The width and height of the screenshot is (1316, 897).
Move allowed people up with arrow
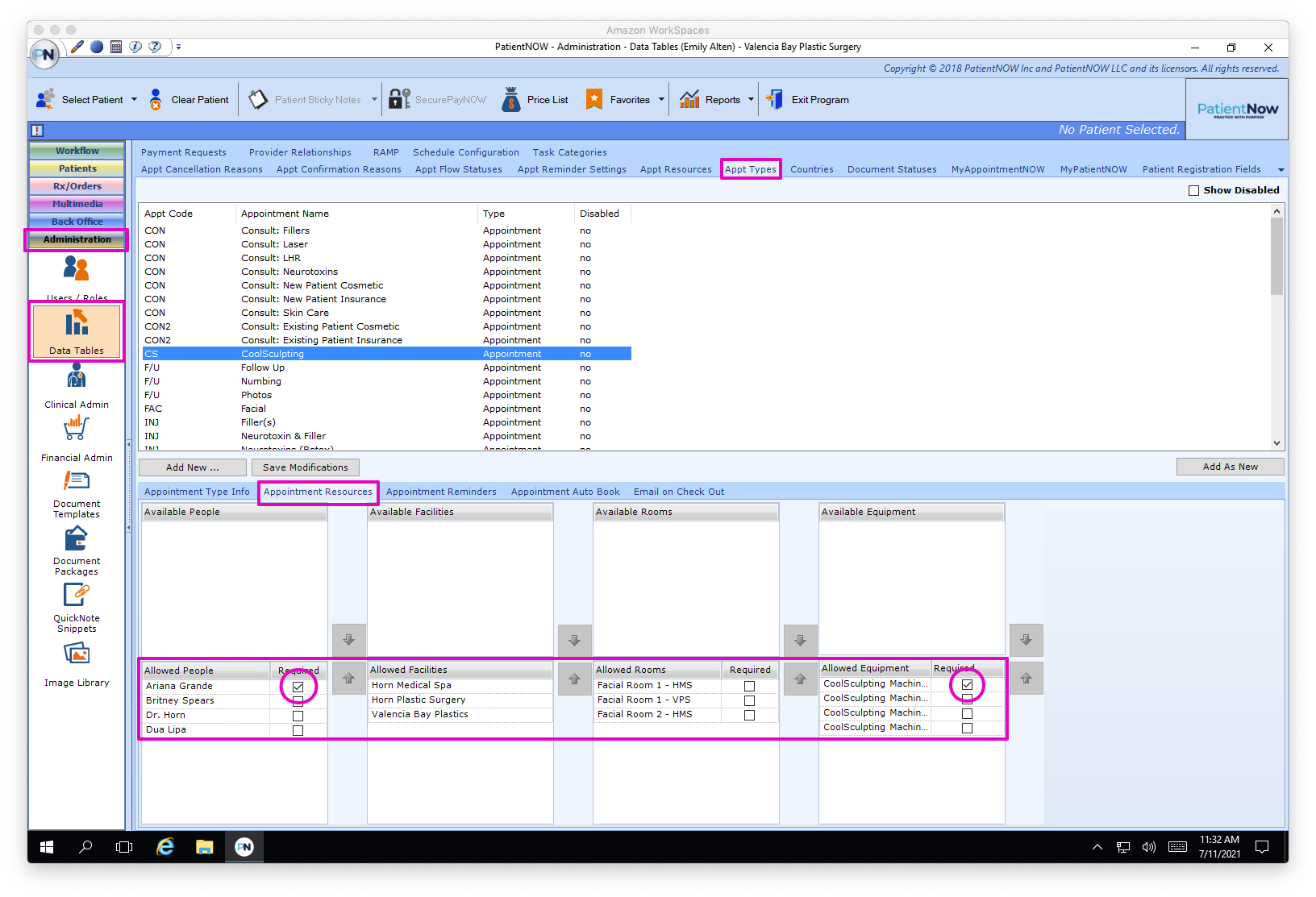pos(349,679)
